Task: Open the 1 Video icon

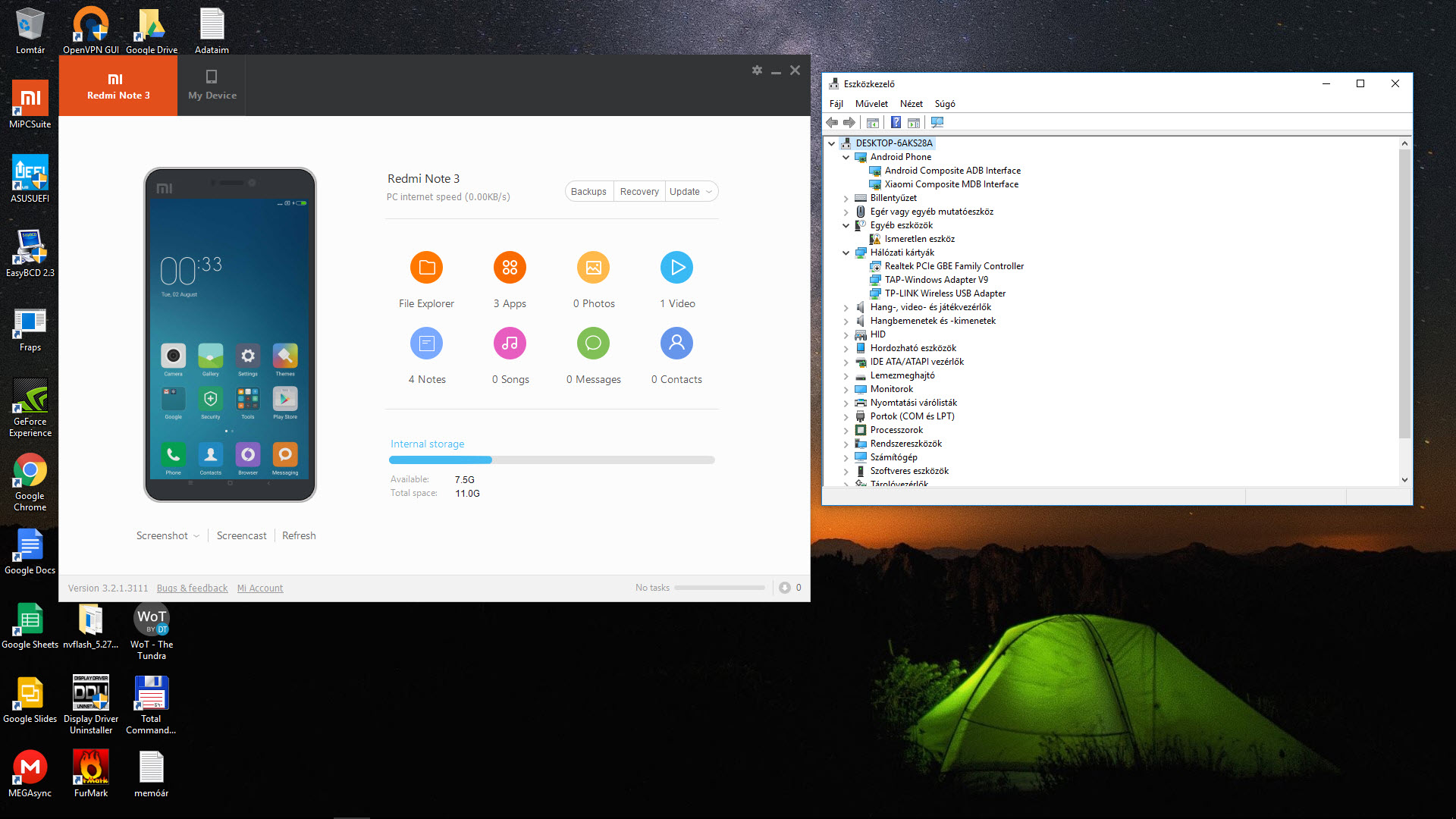Action: click(676, 267)
